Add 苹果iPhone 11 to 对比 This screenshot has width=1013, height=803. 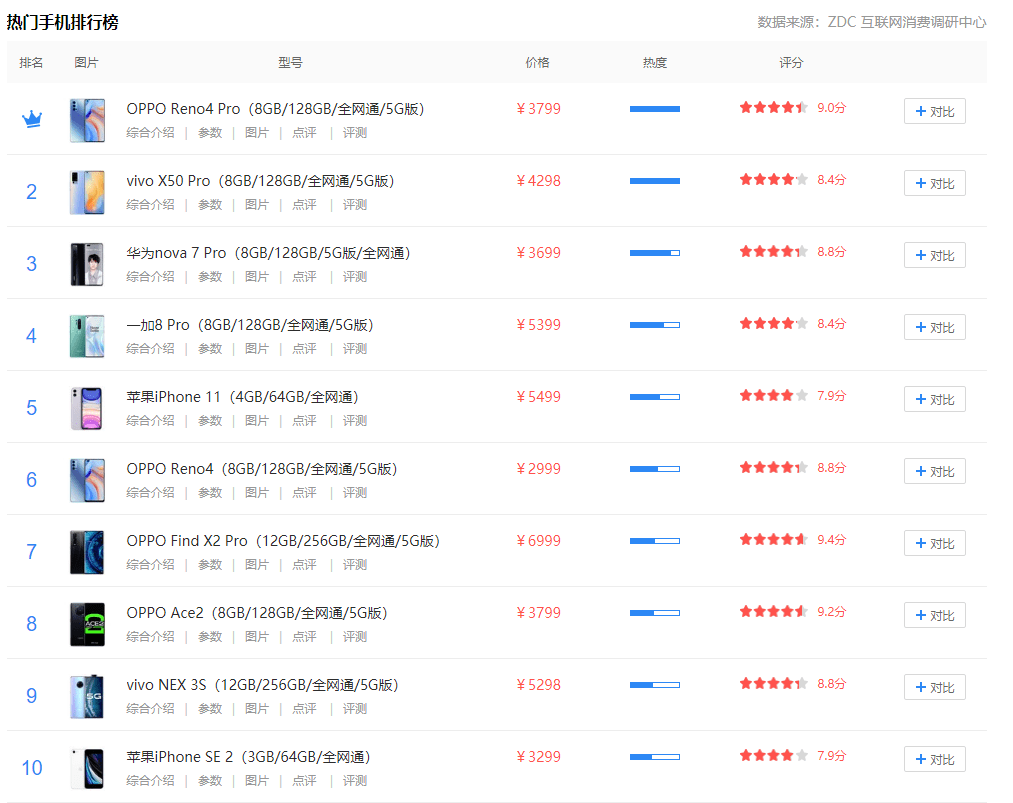934,399
